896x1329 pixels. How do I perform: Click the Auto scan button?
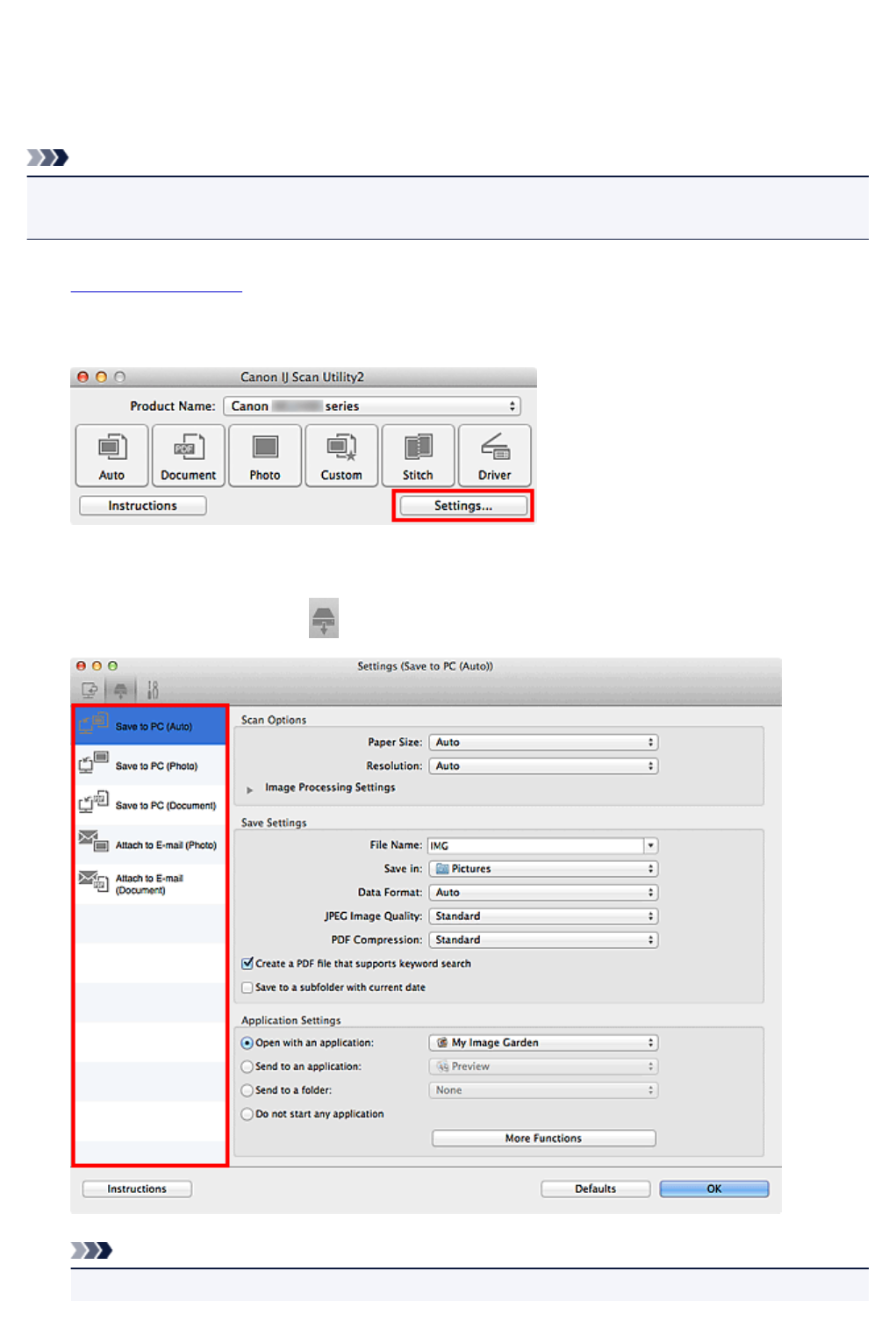point(111,455)
